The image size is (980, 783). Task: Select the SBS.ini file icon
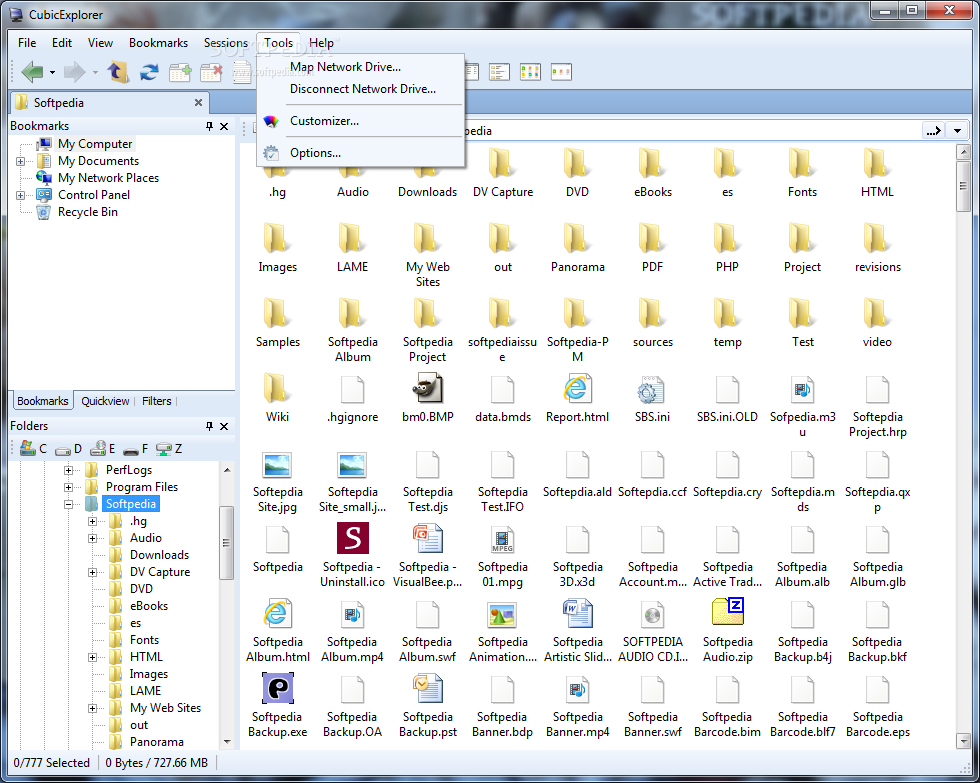tap(652, 389)
